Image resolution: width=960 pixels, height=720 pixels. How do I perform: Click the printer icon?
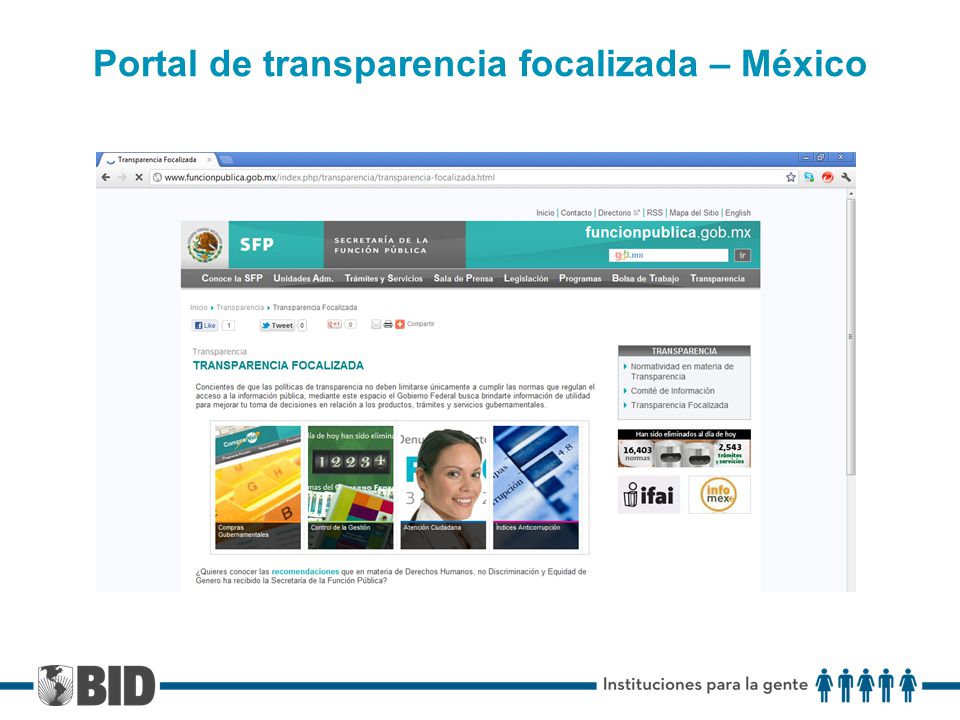tap(388, 324)
